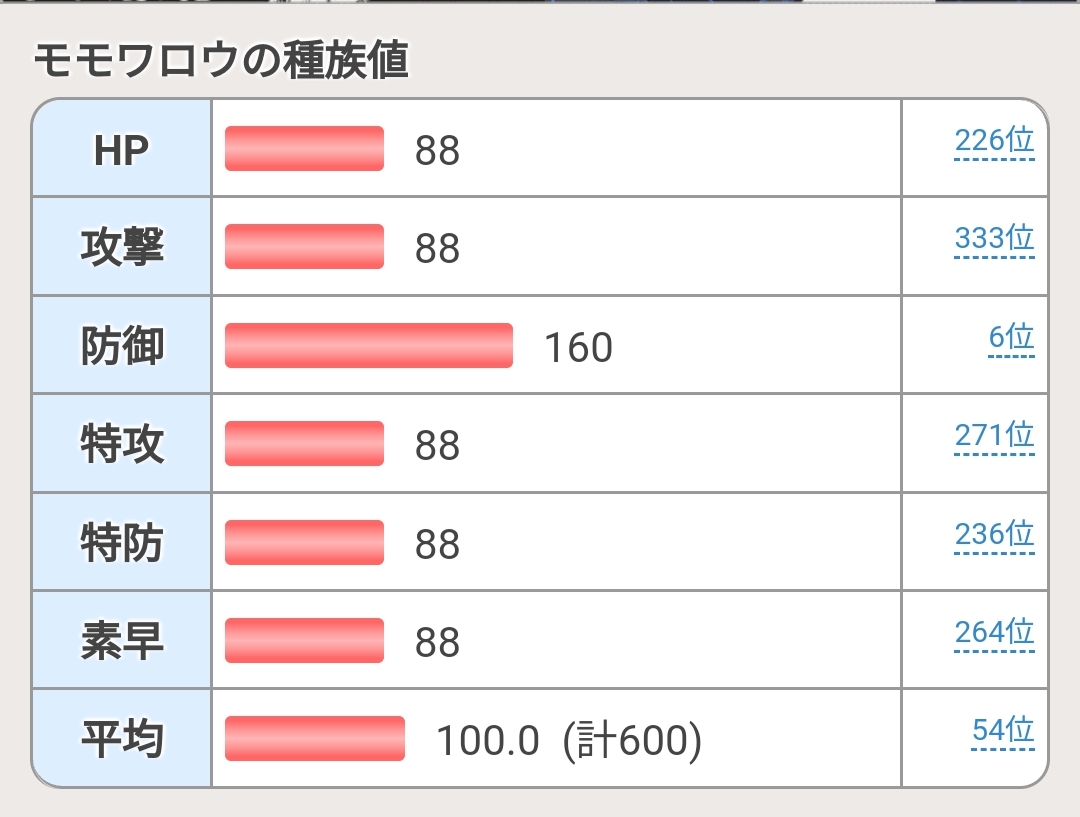
Task: Open the speed ranking link 264位
Action: [x=994, y=632]
